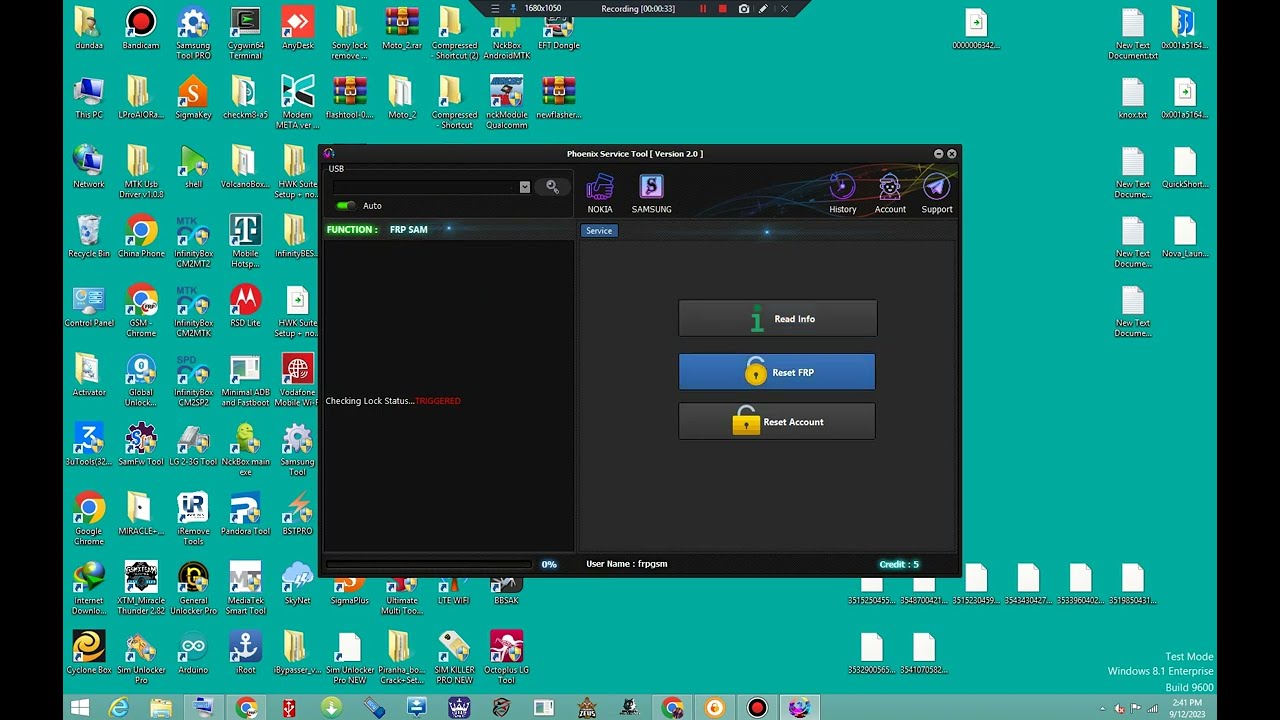This screenshot has height=720, width=1280.
Task: Select the knox.txt file
Action: (1132, 98)
